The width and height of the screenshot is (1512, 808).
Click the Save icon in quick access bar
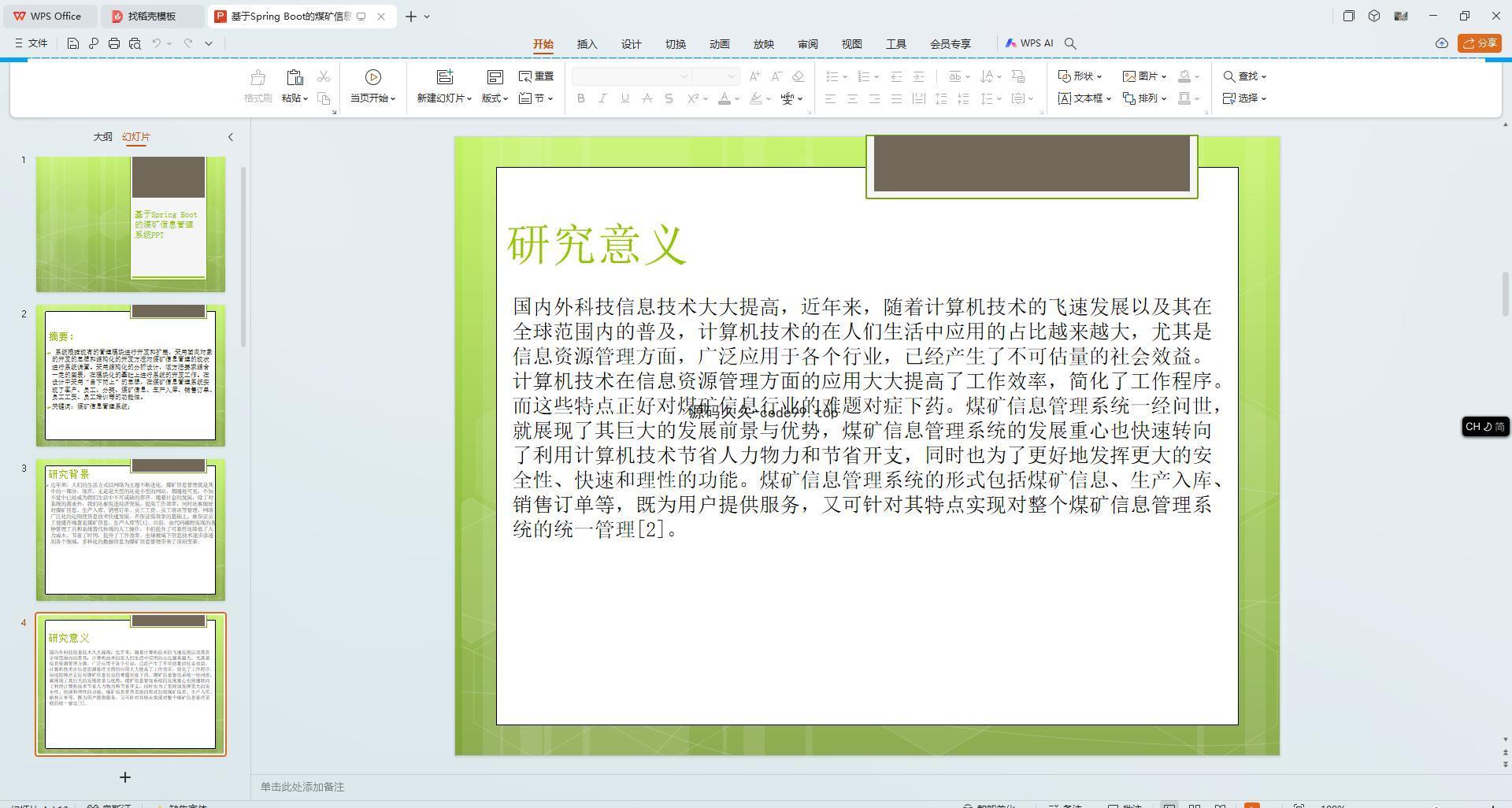[72, 43]
